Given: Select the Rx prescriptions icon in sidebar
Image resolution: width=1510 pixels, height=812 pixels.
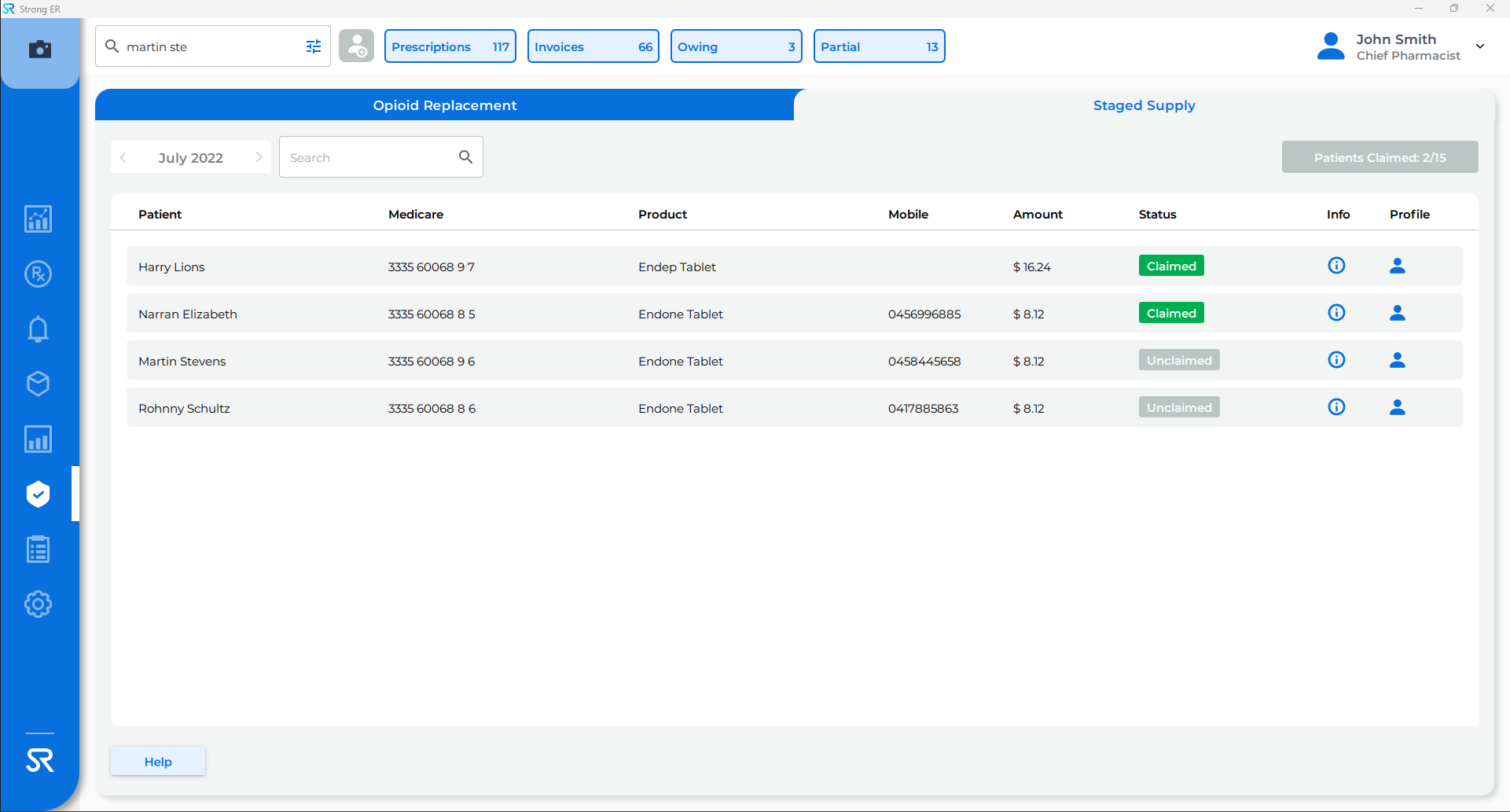Looking at the screenshot, I should click(x=38, y=274).
